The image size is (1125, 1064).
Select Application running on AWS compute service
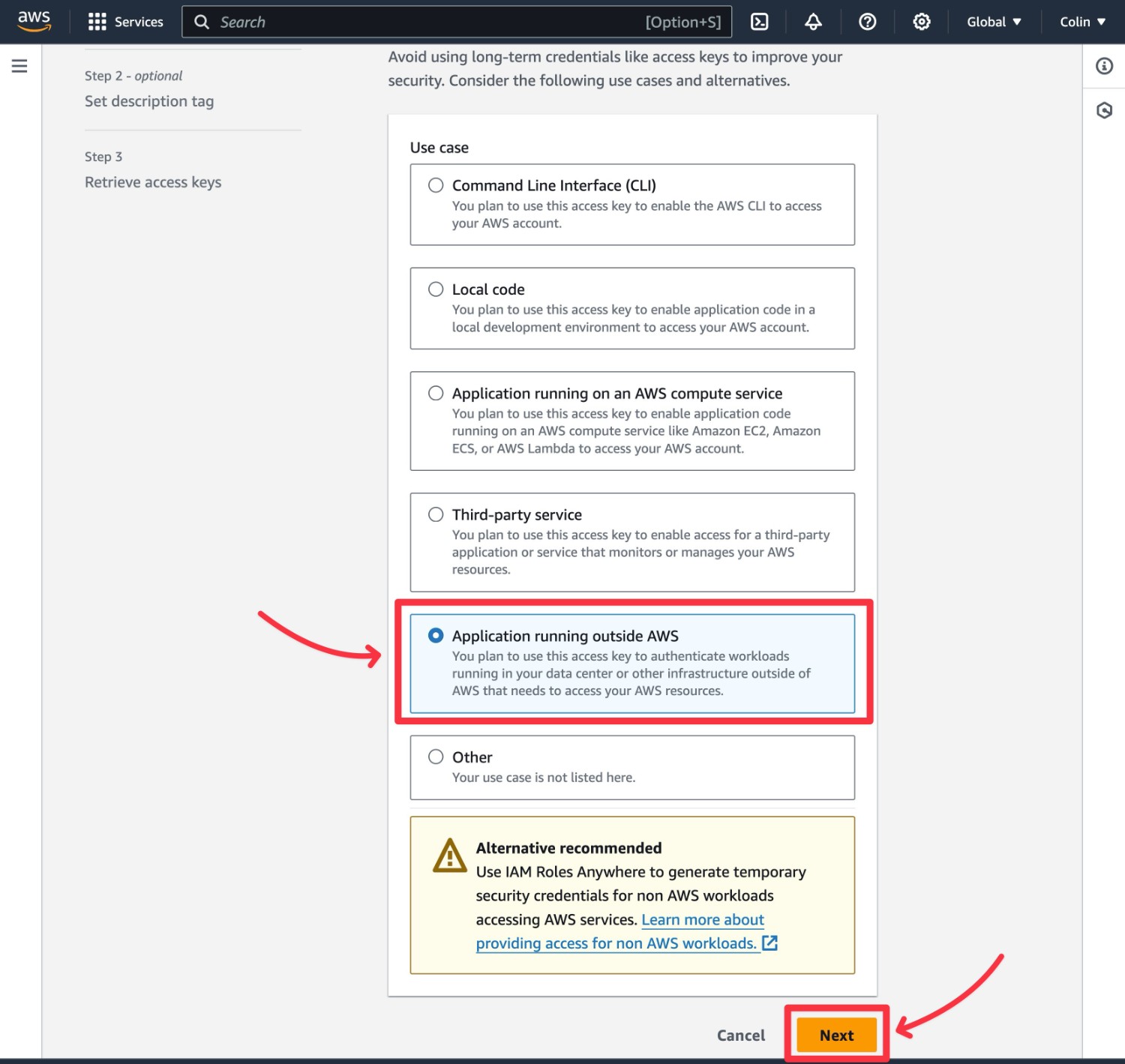pyautogui.click(x=436, y=393)
